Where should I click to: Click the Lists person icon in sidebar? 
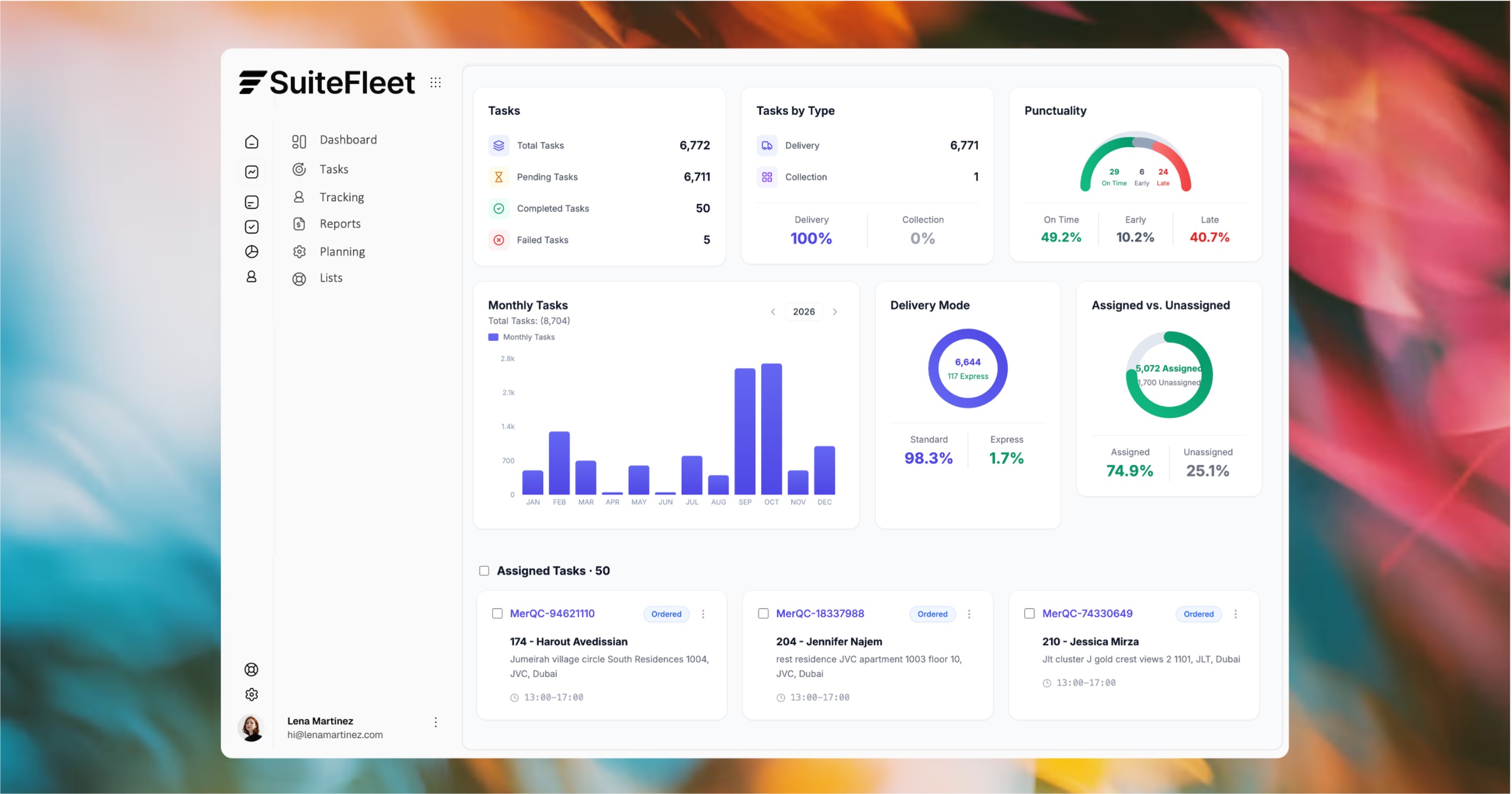click(x=251, y=276)
